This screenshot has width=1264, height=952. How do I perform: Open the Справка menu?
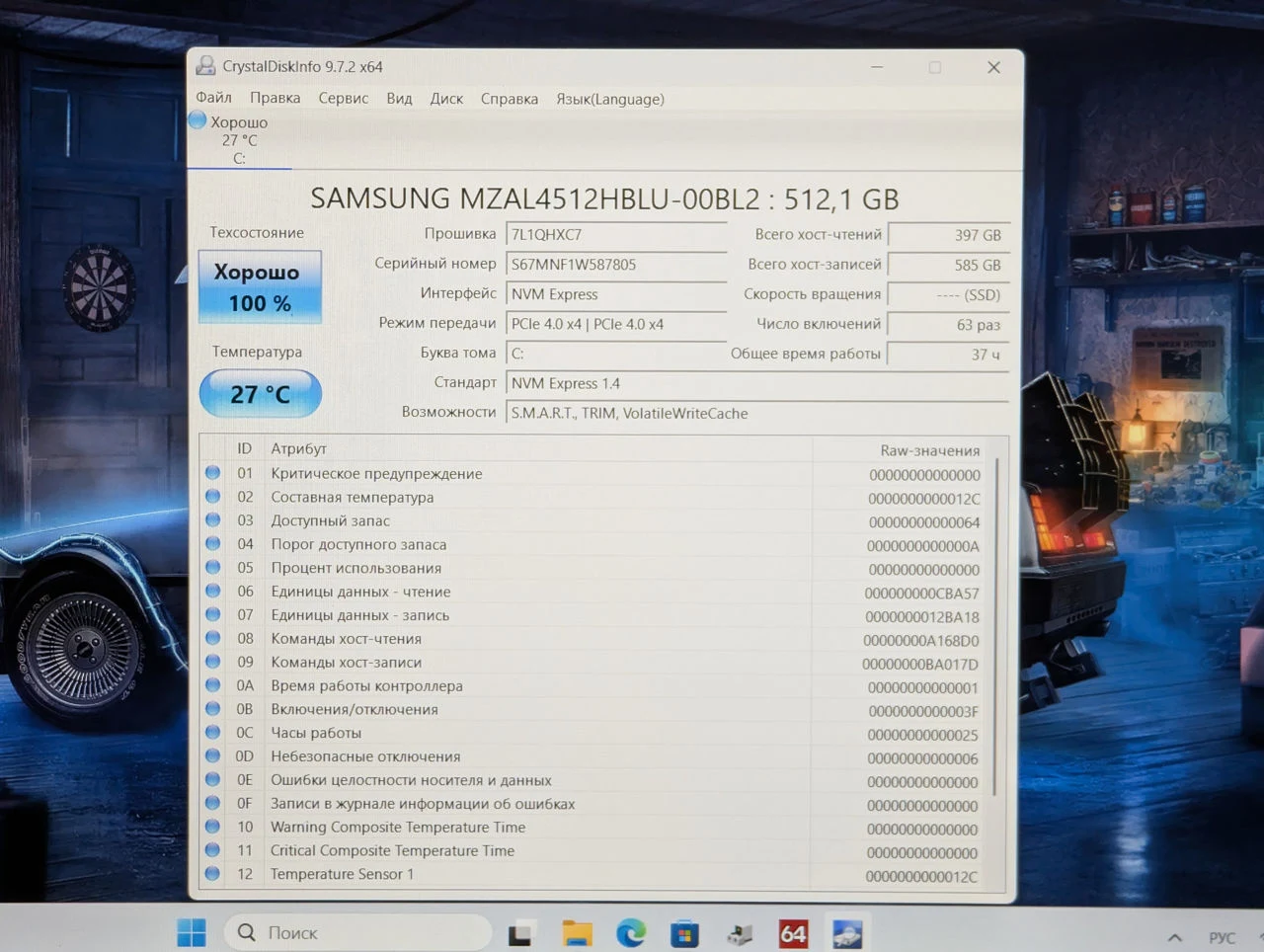coord(510,99)
